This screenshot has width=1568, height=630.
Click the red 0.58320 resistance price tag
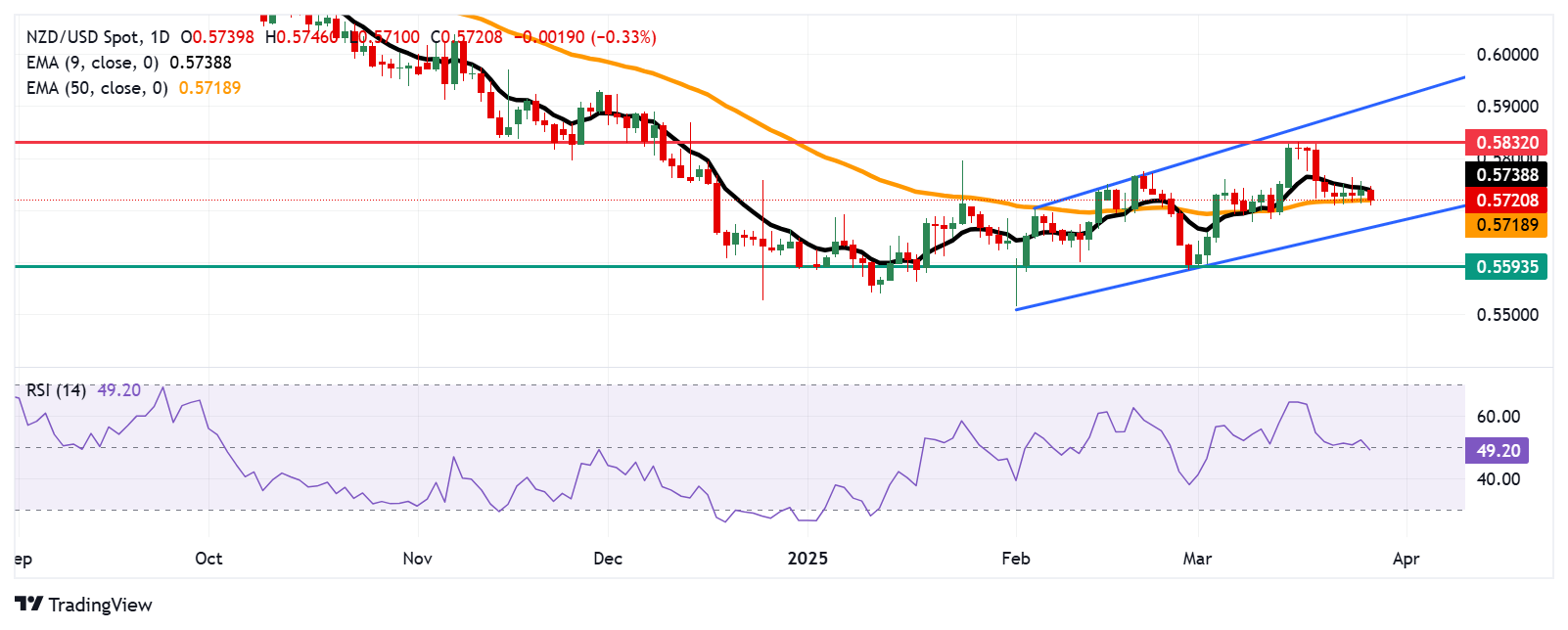click(x=1506, y=143)
